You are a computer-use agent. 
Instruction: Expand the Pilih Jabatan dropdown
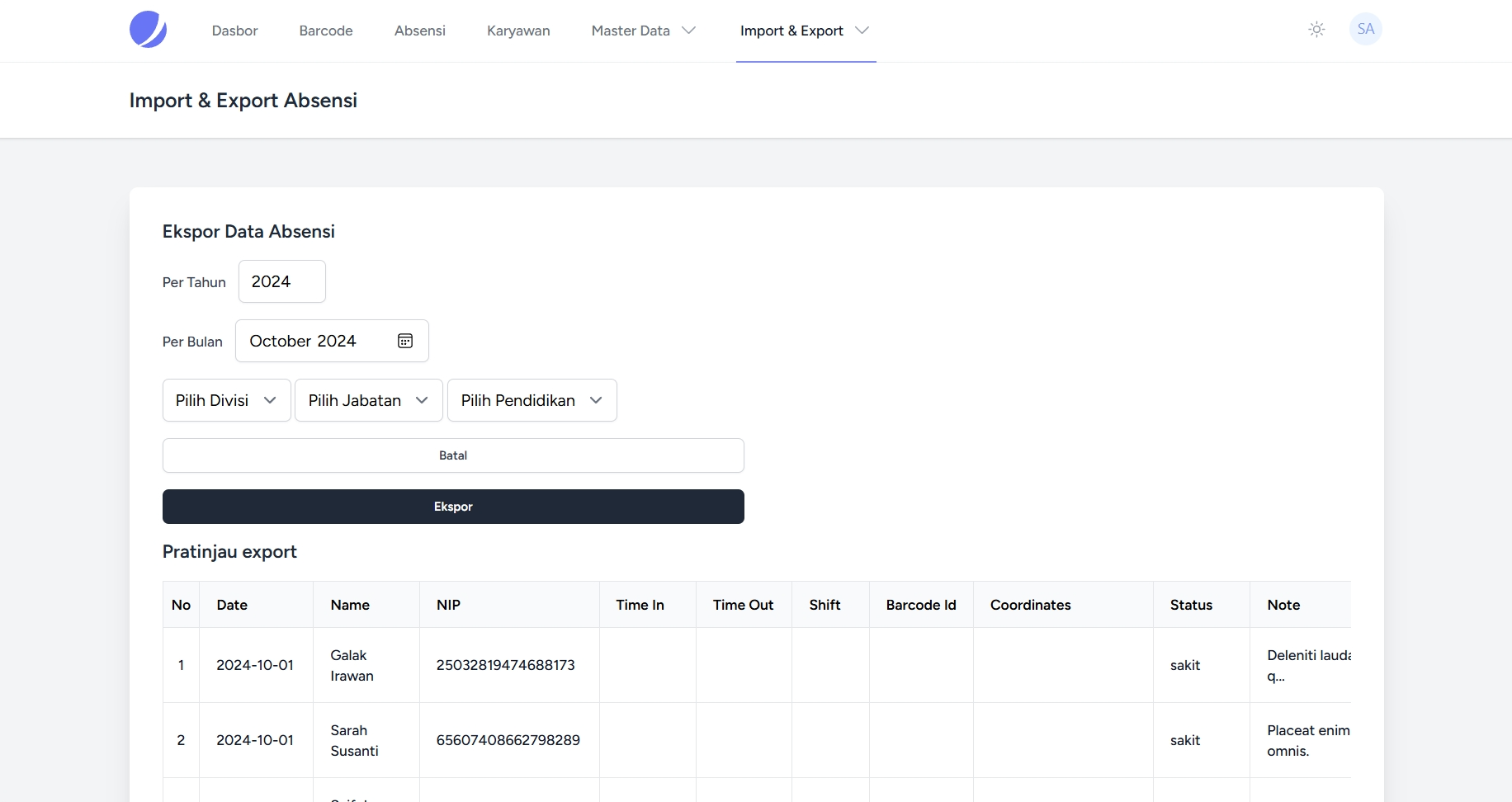368,400
